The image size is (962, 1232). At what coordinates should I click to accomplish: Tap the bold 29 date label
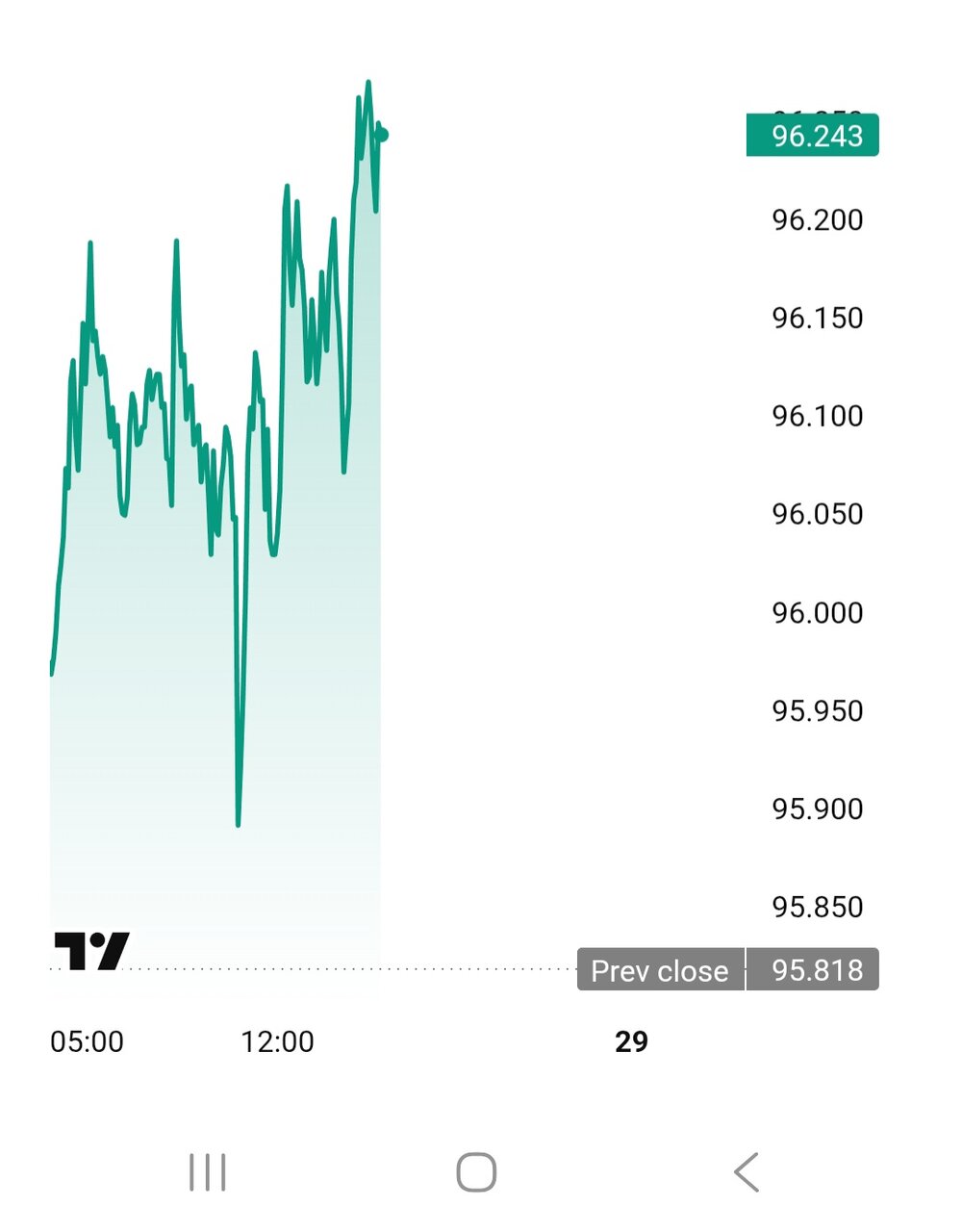click(631, 1041)
